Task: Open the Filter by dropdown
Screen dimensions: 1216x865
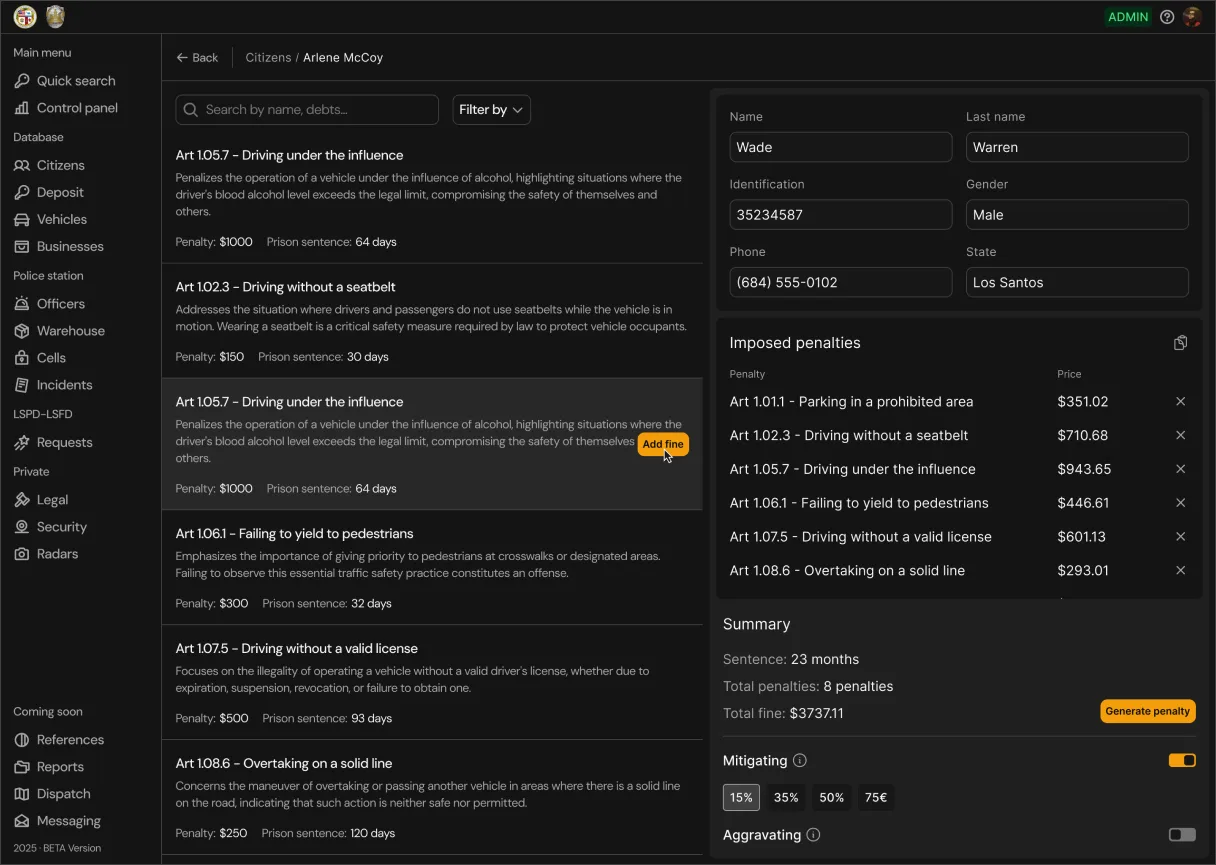Action: click(x=491, y=110)
